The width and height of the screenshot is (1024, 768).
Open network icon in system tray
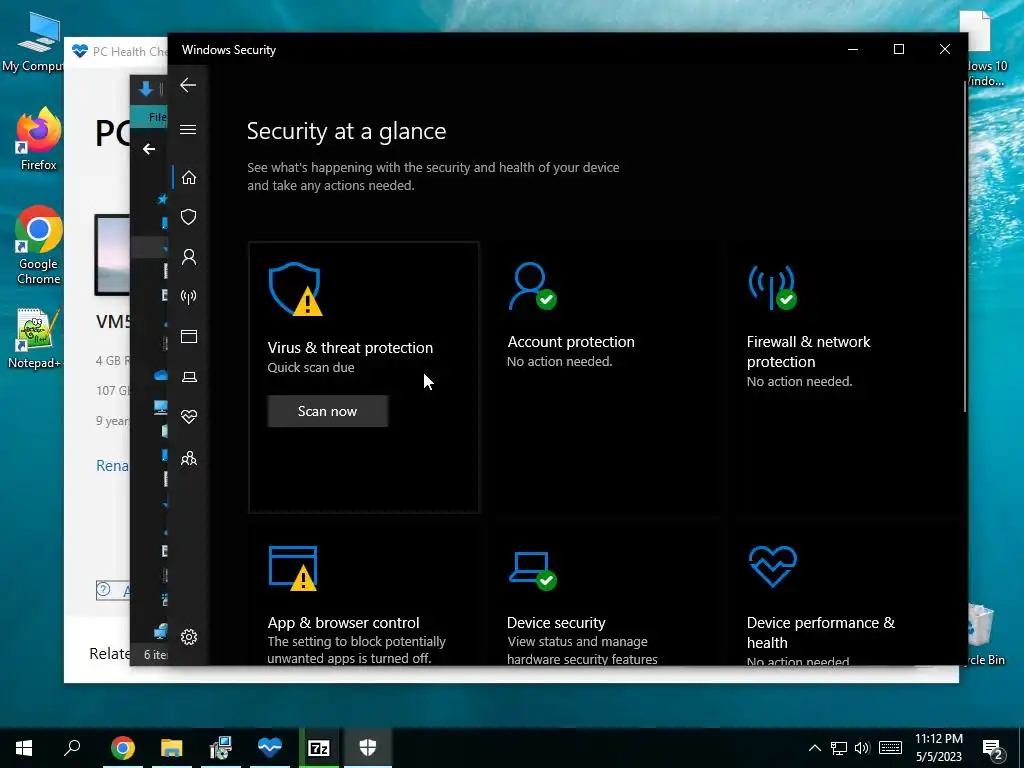click(x=839, y=748)
